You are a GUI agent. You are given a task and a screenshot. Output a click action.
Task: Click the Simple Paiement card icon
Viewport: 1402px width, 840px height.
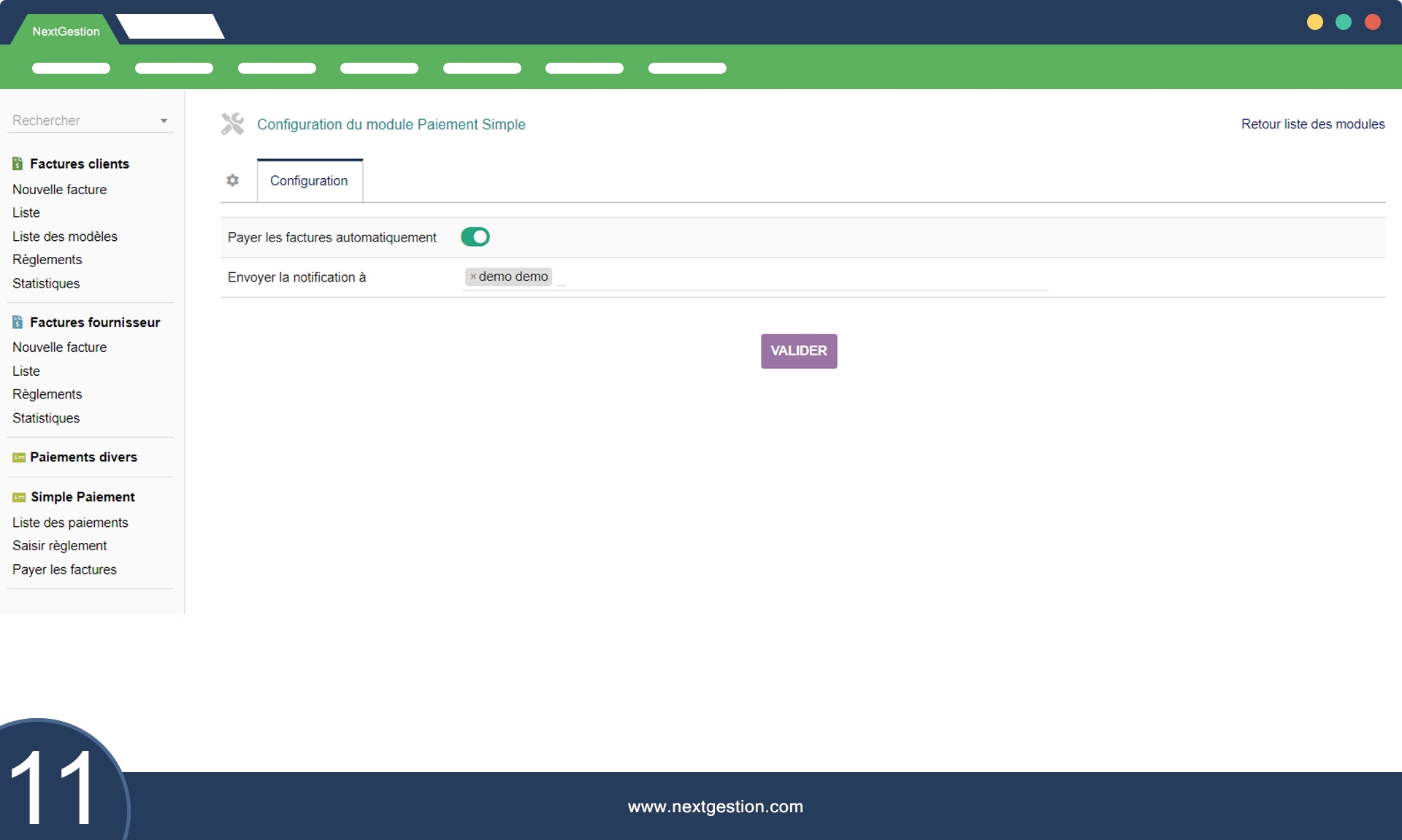(x=19, y=497)
